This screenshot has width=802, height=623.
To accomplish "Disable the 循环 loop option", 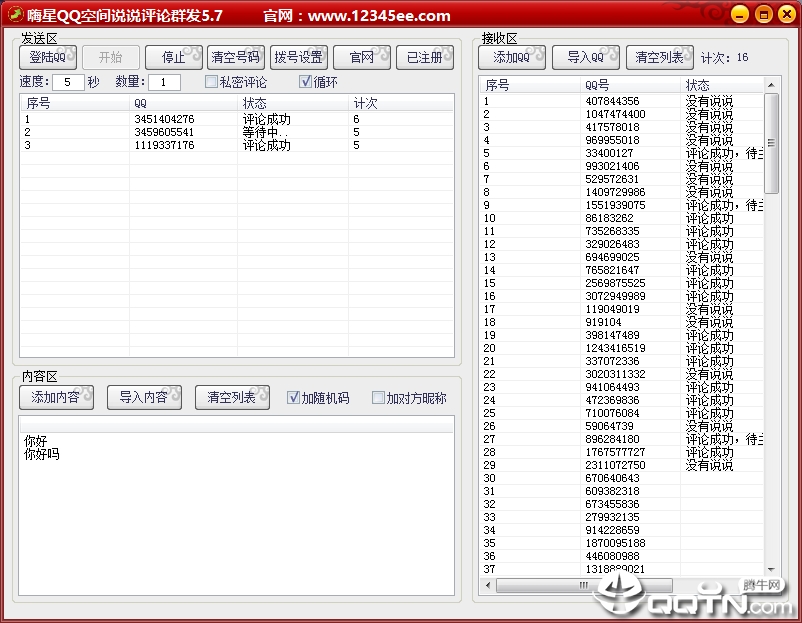I will tap(304, 82).
